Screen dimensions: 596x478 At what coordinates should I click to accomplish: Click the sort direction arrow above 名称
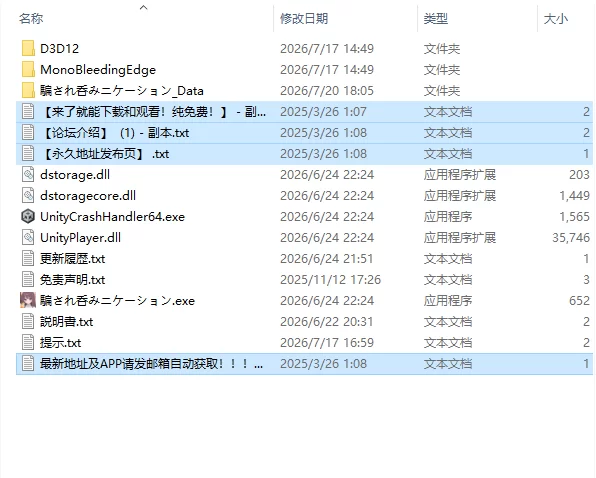pyautogui.click(x=143, y=7)
